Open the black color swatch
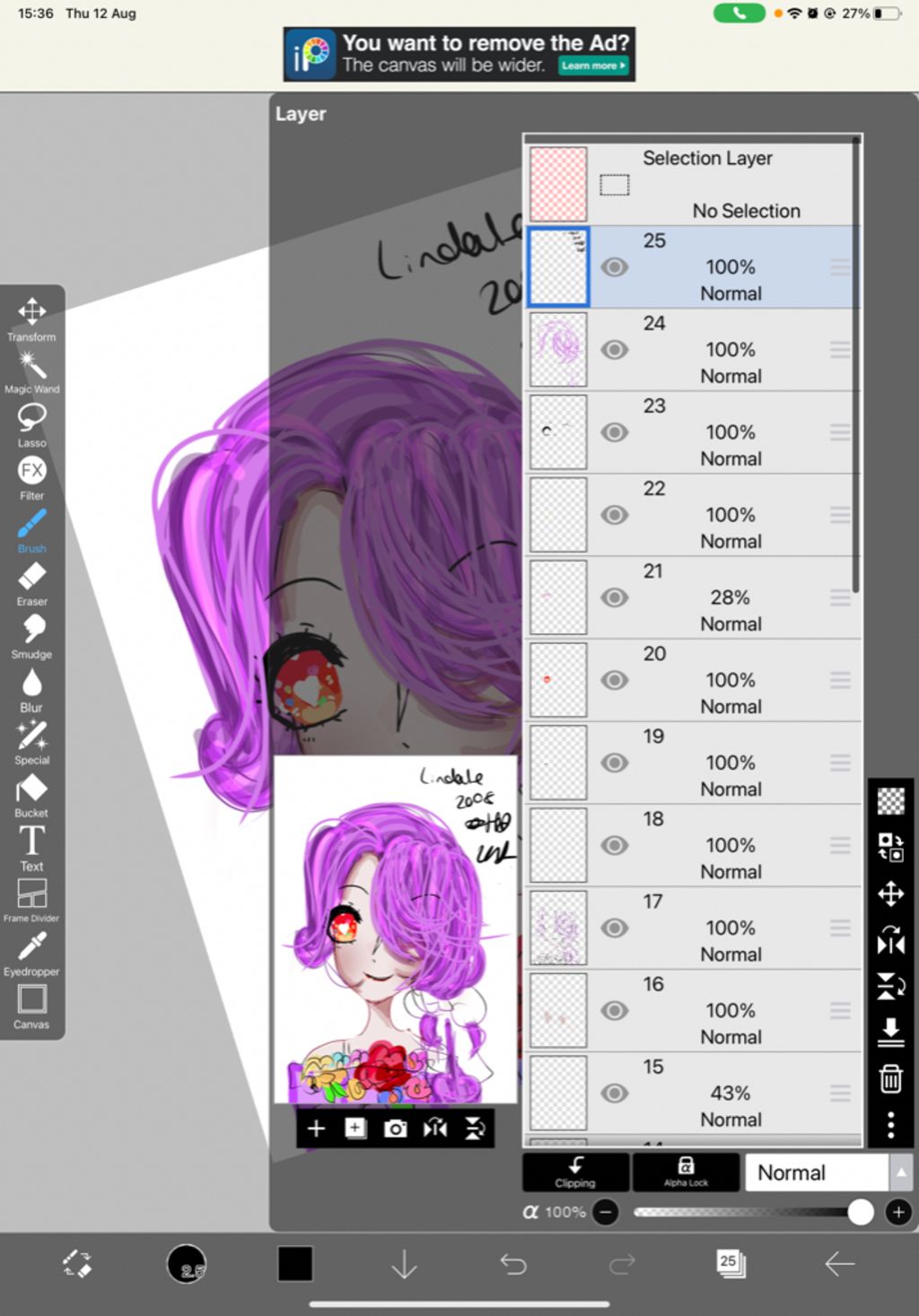Screen dimensions: 919x1316 point(295,1264)
